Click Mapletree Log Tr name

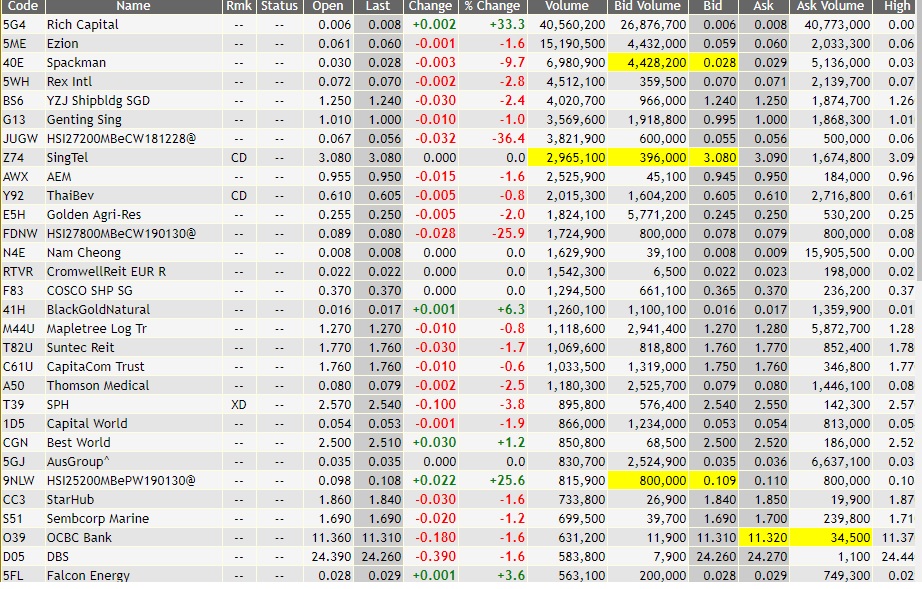point(97,329)
